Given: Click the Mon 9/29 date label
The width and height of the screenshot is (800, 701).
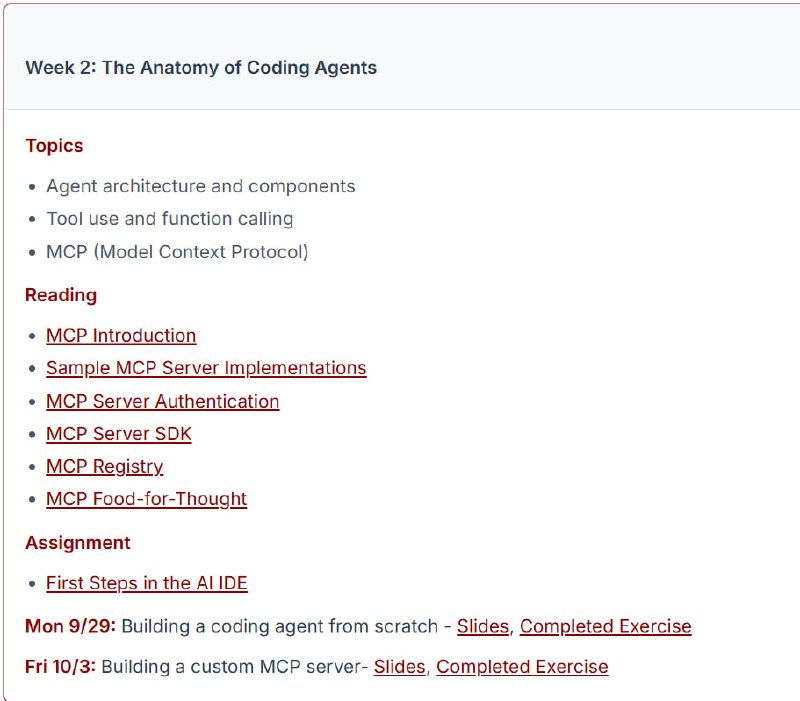Looking at the screenshot, I should [70, 627].
